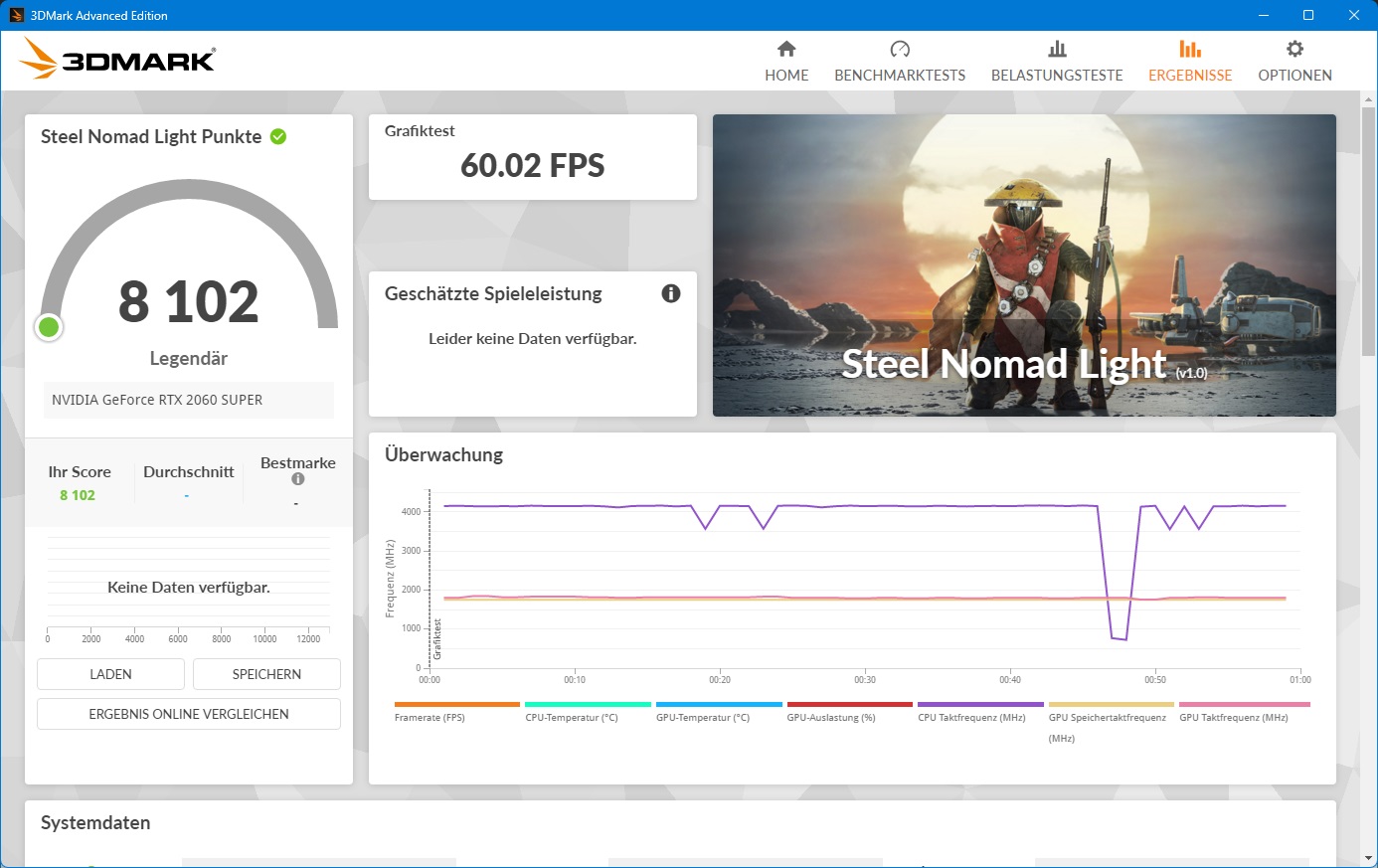This screenshot has width=1378, height=868.
Task: Click the Überwachung heading
Action: (443, 454)
